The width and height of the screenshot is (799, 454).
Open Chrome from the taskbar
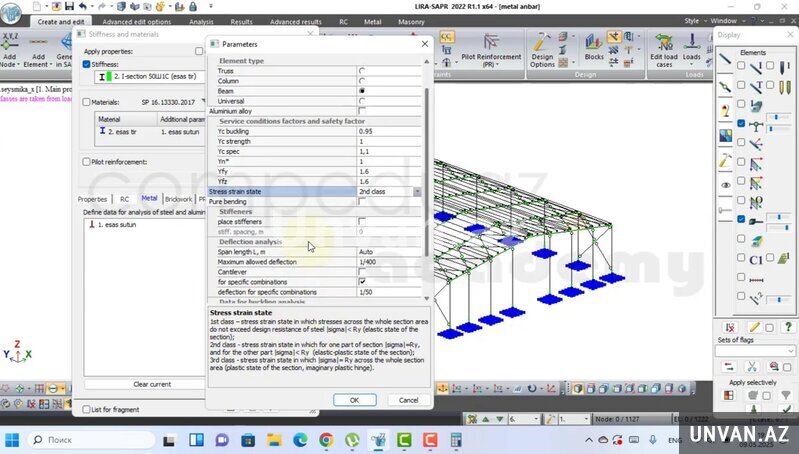pos(326,439)
